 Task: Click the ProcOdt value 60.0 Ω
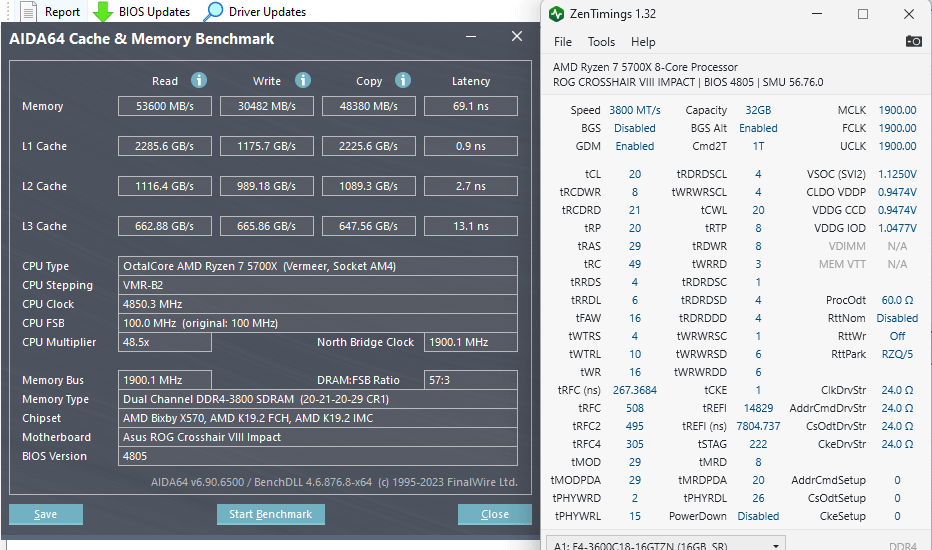tap(898, 300)
